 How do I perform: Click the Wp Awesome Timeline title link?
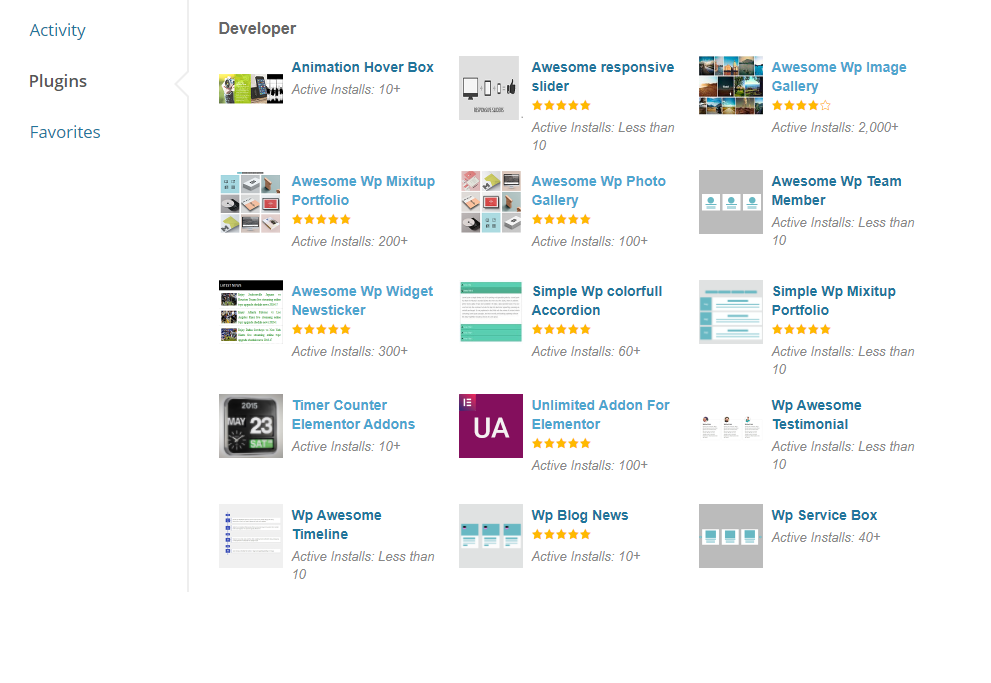(x=336, y=524)
